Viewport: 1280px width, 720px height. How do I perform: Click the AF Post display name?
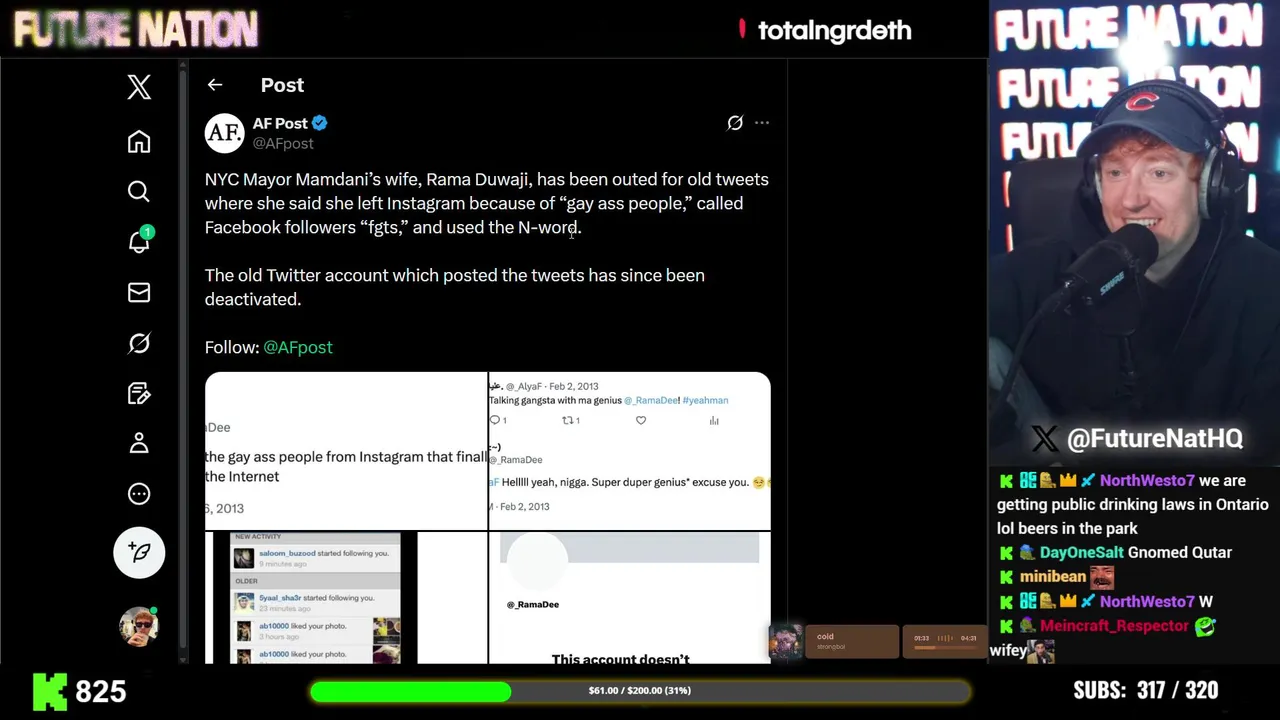click(x=280, y=123)
